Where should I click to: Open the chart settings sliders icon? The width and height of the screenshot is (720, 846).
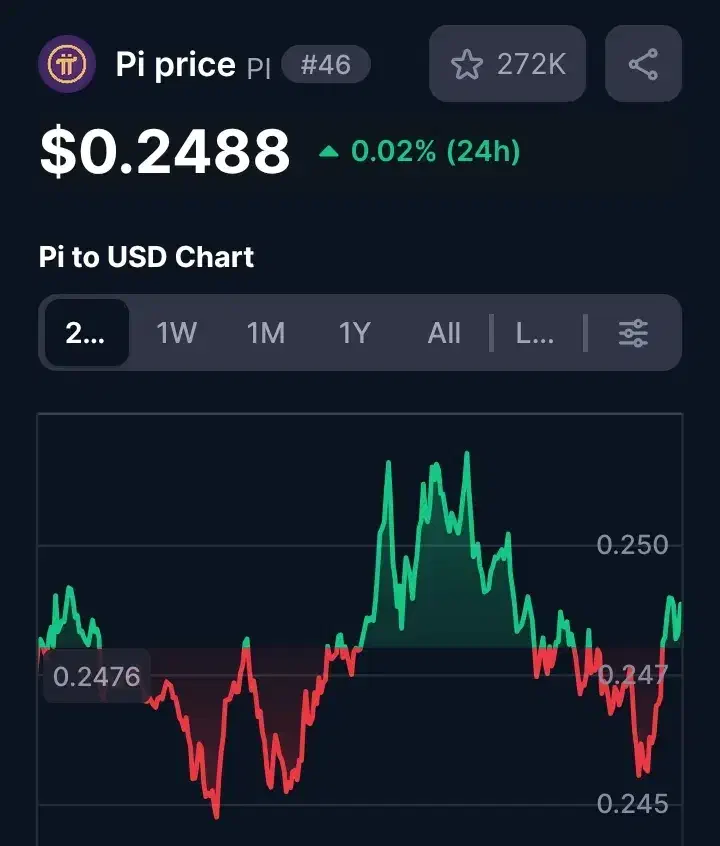(x=633, y=333)
